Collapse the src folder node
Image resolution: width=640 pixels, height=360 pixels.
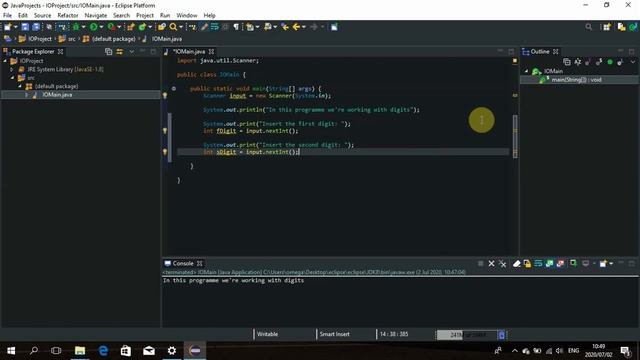[x=12, y=78]
